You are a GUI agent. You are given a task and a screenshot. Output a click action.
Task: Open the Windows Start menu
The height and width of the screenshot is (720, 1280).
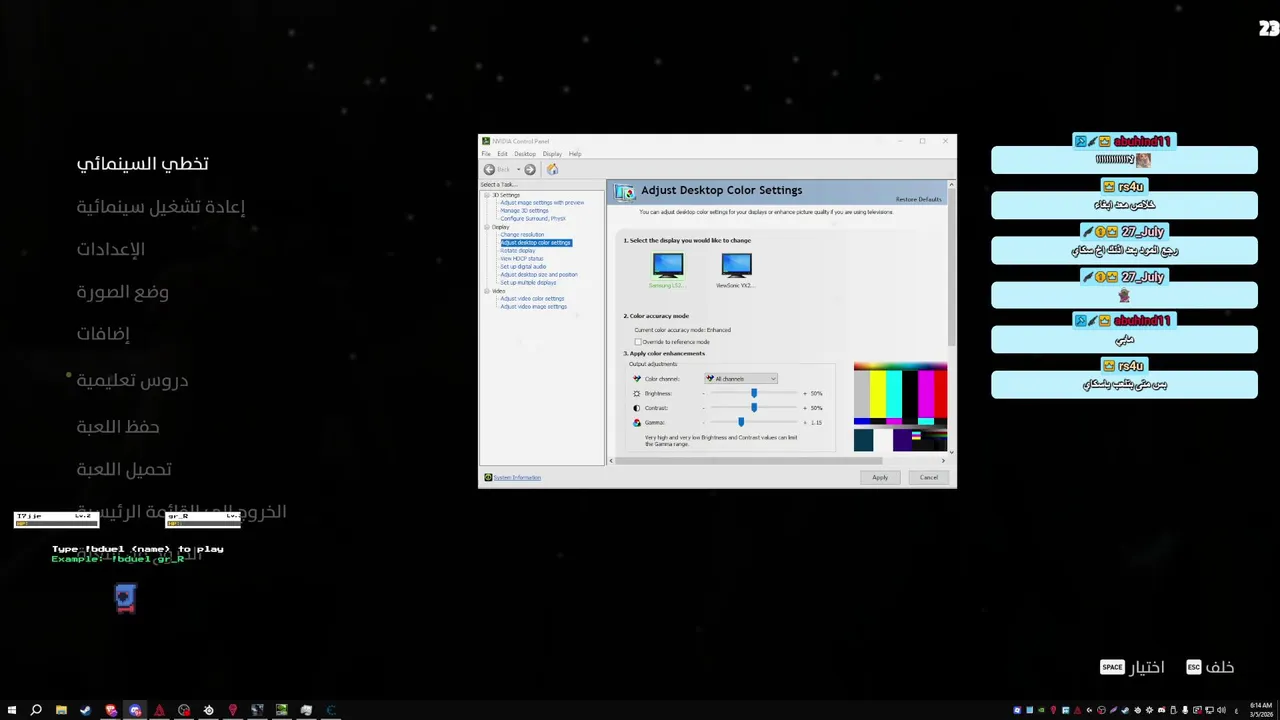(x=12, y=710)
